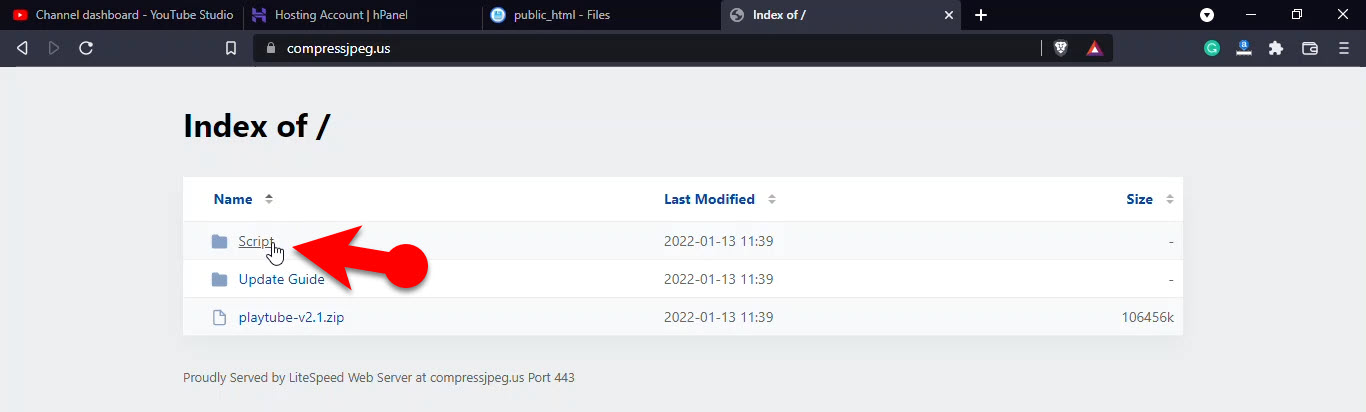Open a new browser tab
1366x412 pixels.
click(981, 15)
